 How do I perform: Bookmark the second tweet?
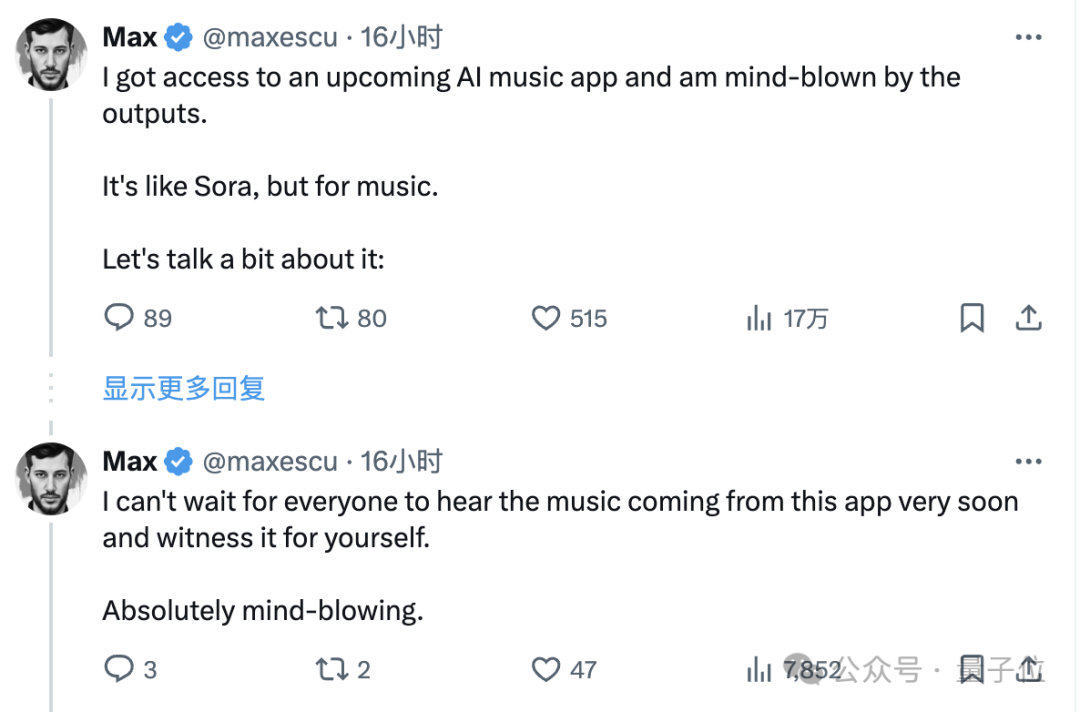972,669
